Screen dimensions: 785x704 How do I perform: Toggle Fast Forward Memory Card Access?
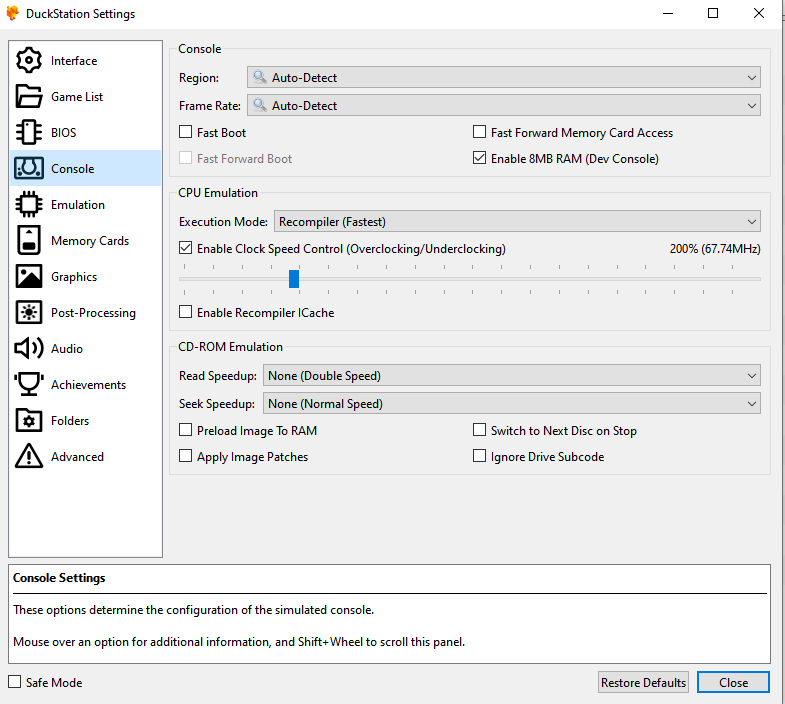click(x=479, y=132)
